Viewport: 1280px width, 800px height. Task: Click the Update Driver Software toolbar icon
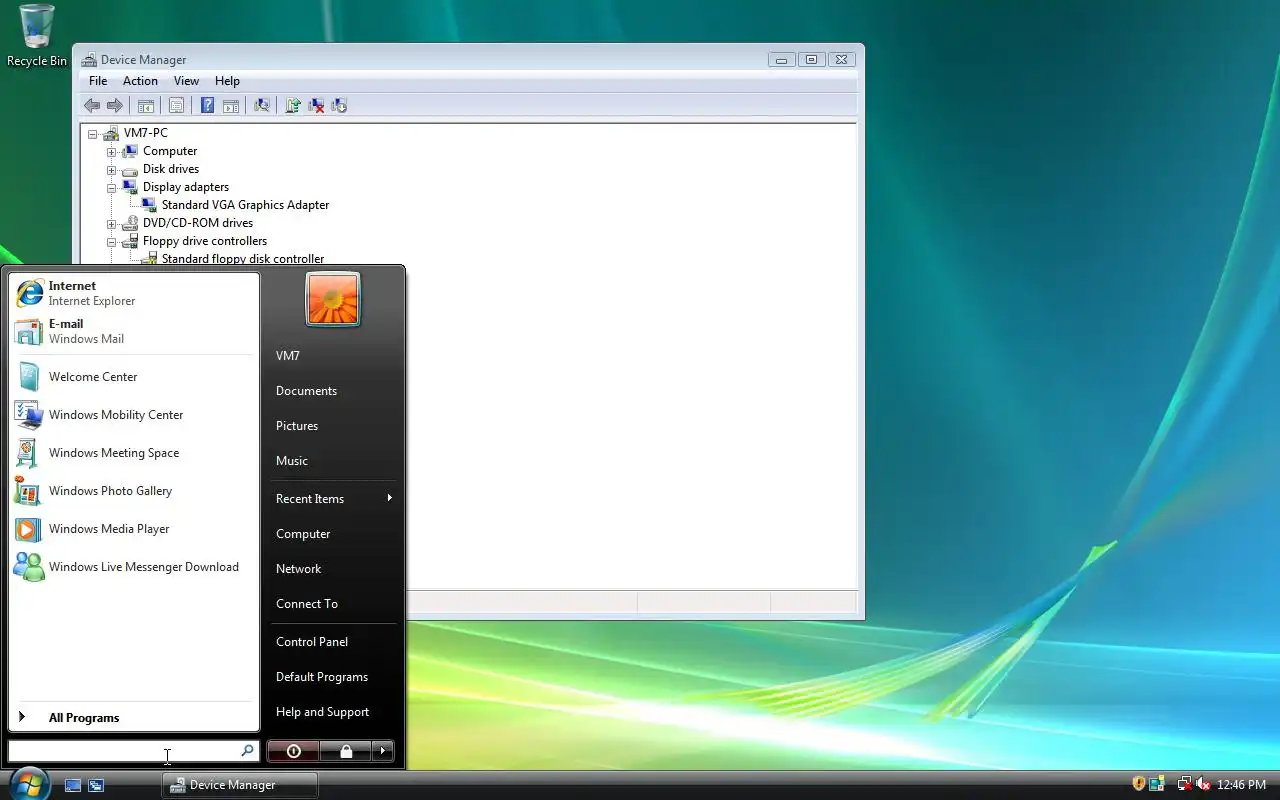(293, 105)
